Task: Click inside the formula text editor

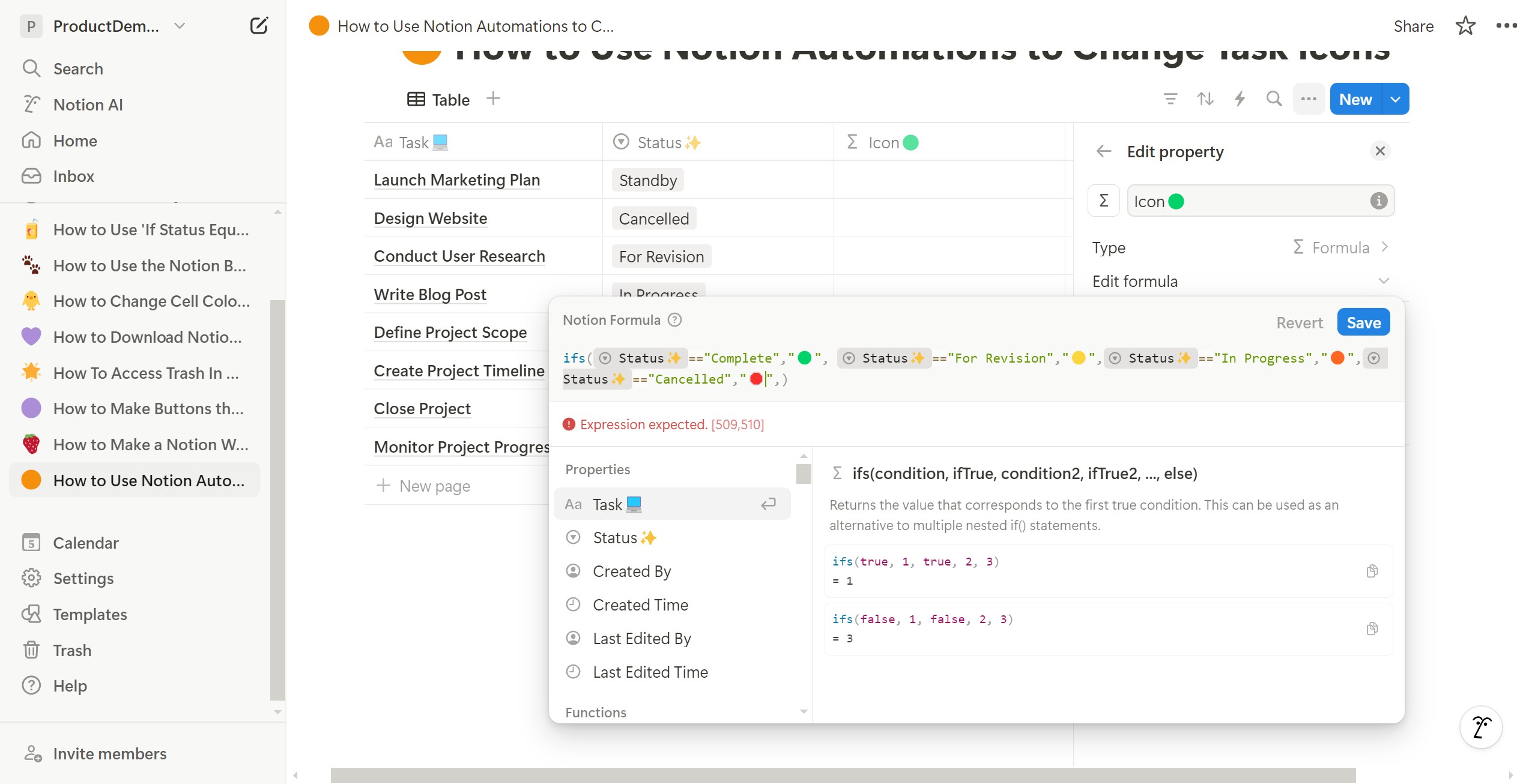Action: pyautogui.click(x=976, y=369)
